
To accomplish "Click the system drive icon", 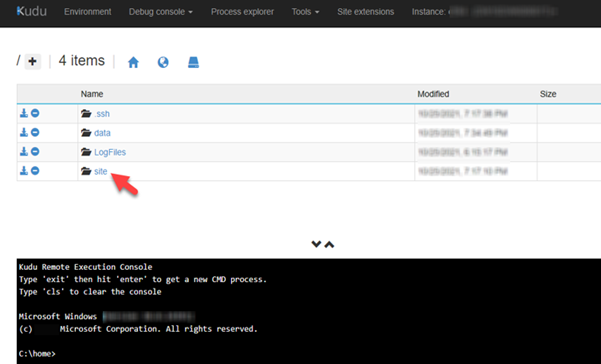I will pos(194,62).
